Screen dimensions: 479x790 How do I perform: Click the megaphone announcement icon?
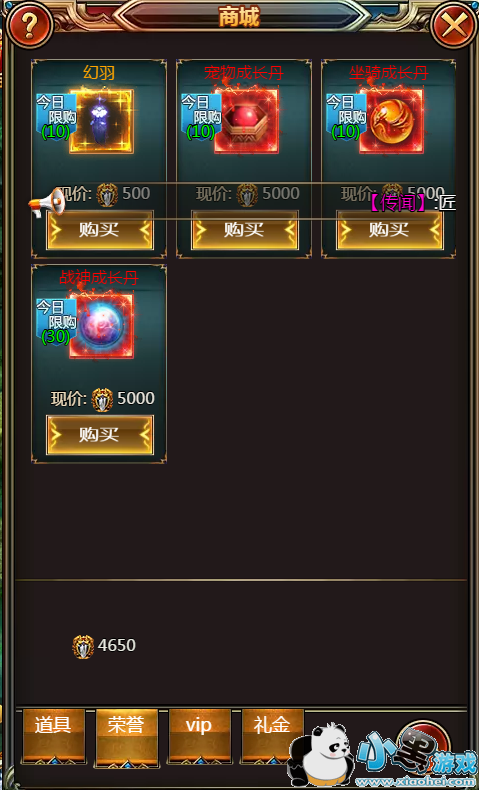point(46,204)
